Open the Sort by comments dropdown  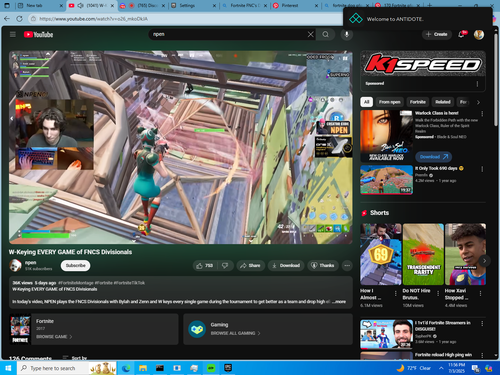point(75,358)
